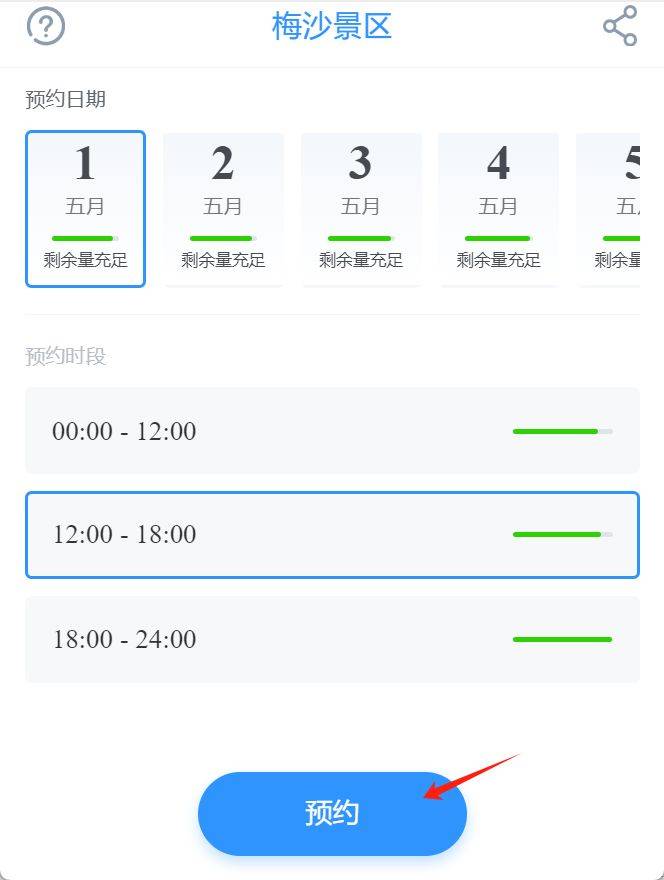Click the 预约日期 section label
The height and width of the screenshot is (880, 664).
66,99
